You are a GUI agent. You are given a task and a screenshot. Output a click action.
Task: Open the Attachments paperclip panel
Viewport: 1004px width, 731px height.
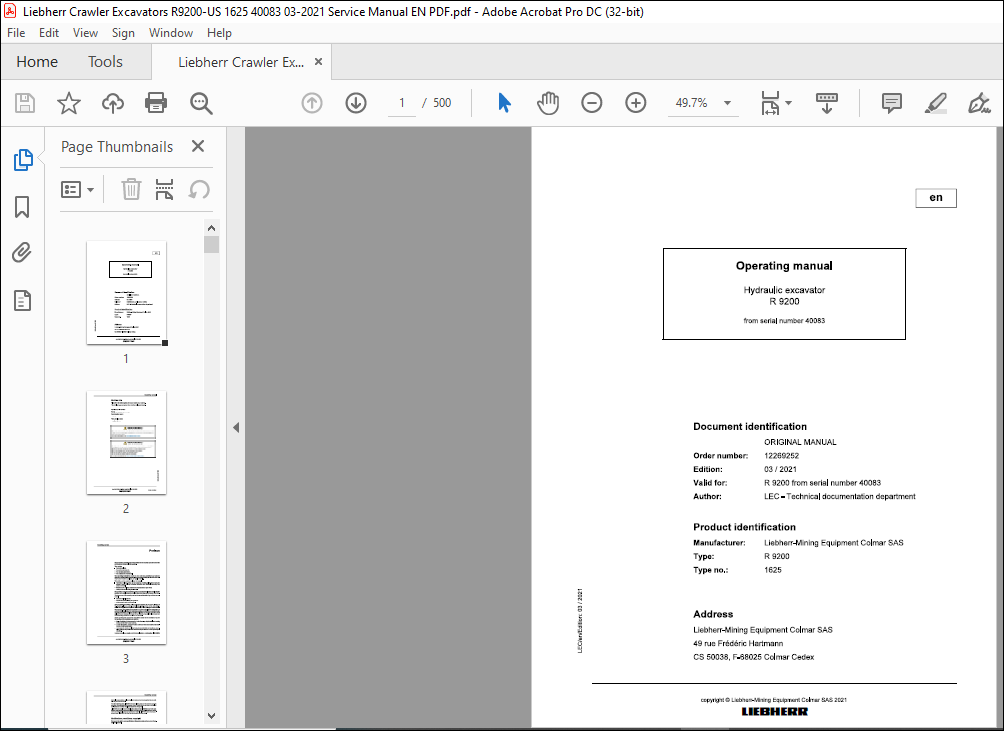(22, 253)
